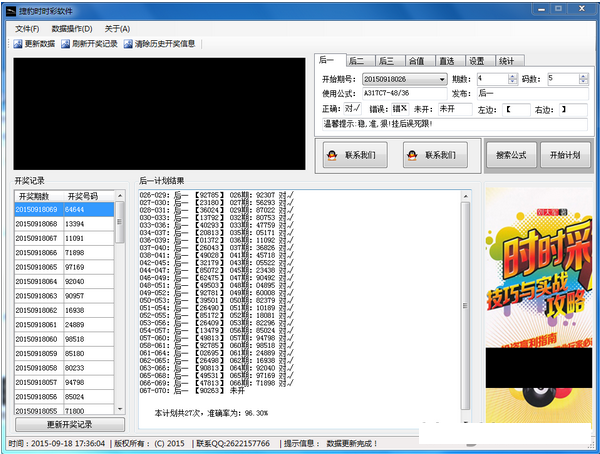Screen dimensions: 600x454
Task: Increase the 期数 spinner value
Action: click(x=513, y=76)
